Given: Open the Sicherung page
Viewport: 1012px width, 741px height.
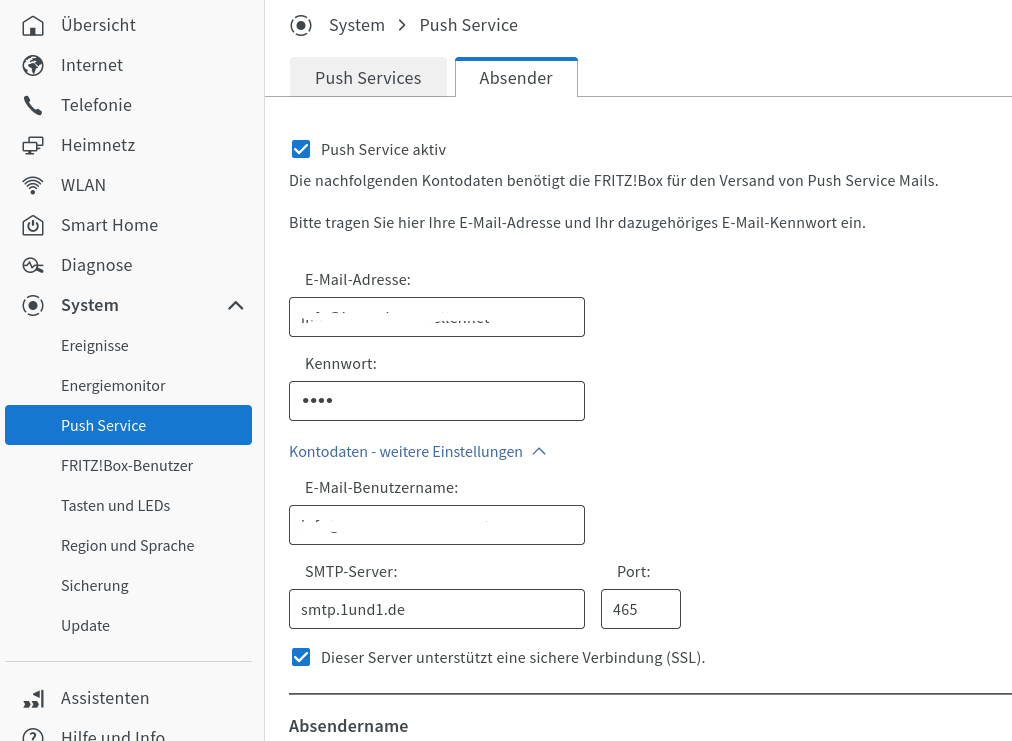Looking at the screenshot, I should 95,586.
